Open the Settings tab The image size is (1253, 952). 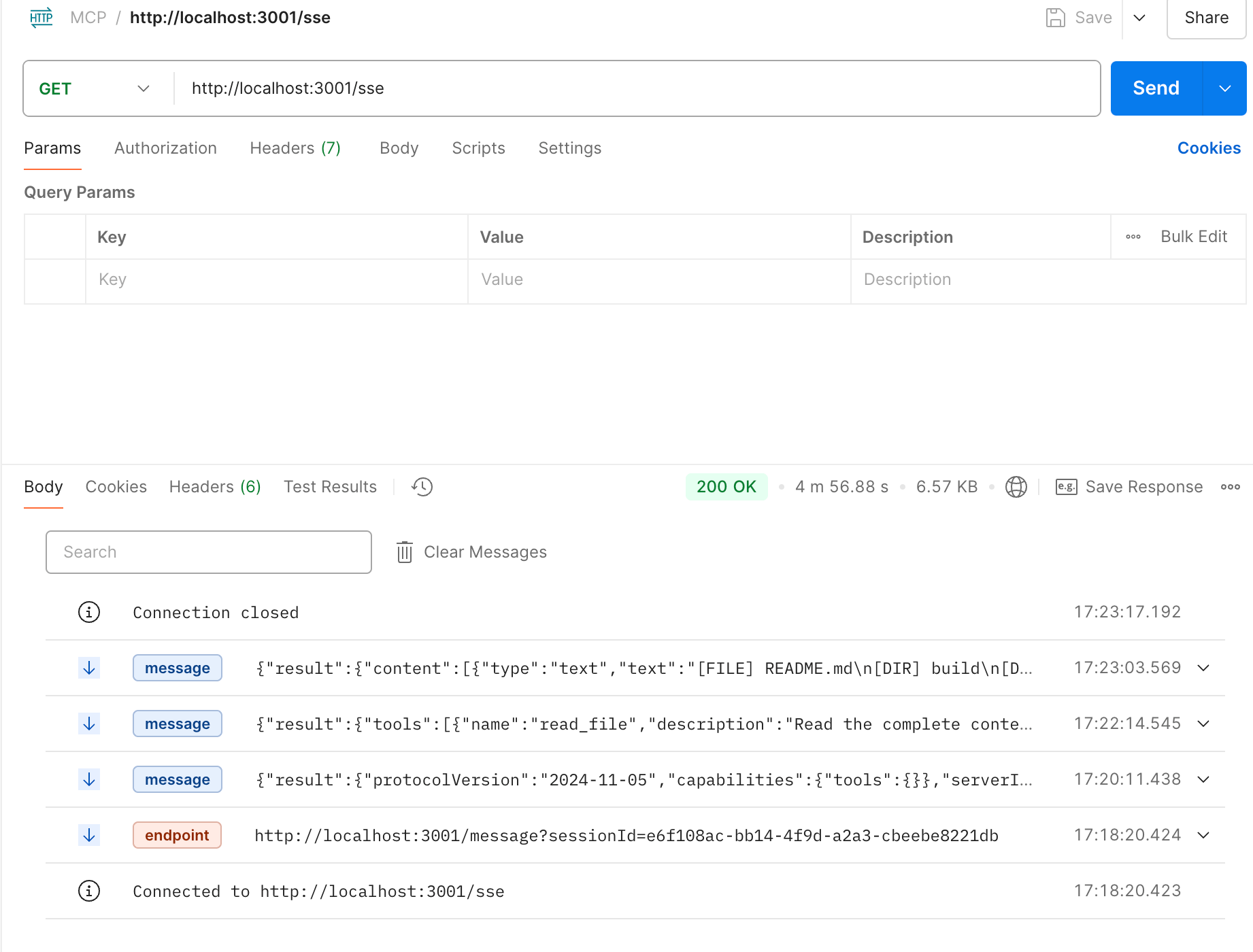click(x=569, y=148)
